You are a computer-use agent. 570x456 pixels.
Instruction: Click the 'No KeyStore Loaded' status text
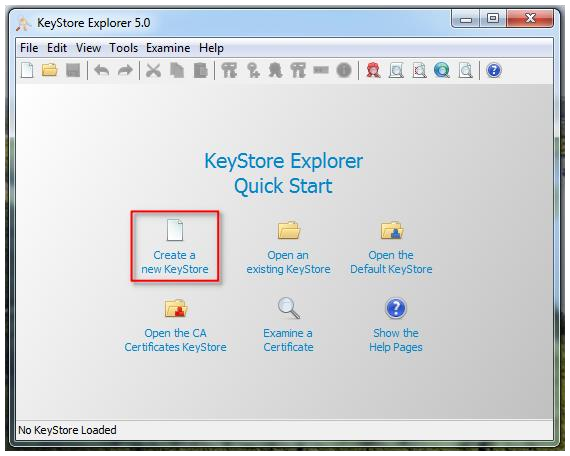(67, 430)
